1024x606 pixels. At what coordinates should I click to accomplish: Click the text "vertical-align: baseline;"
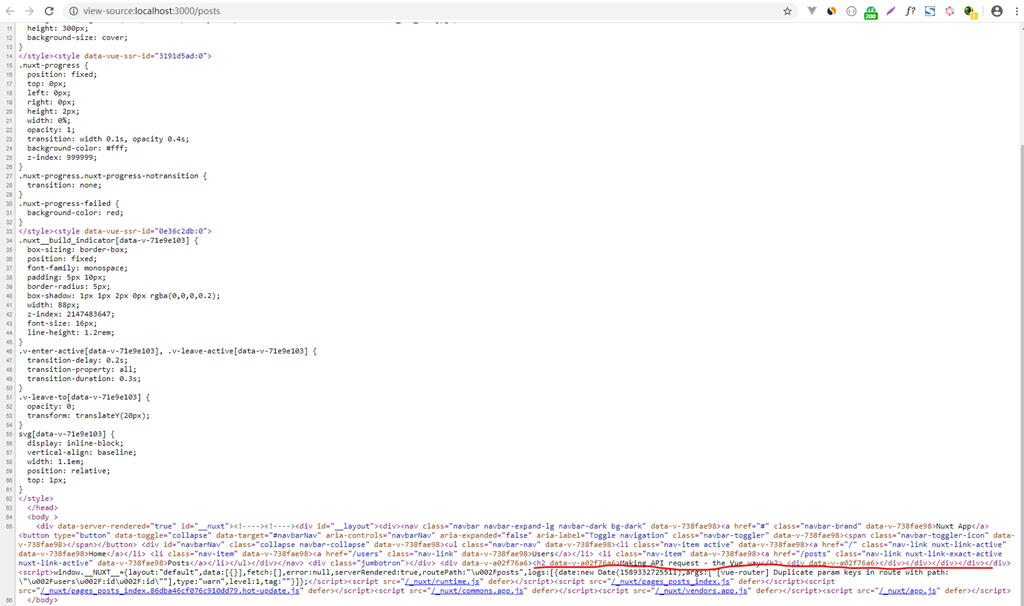[x=82, y=453]
